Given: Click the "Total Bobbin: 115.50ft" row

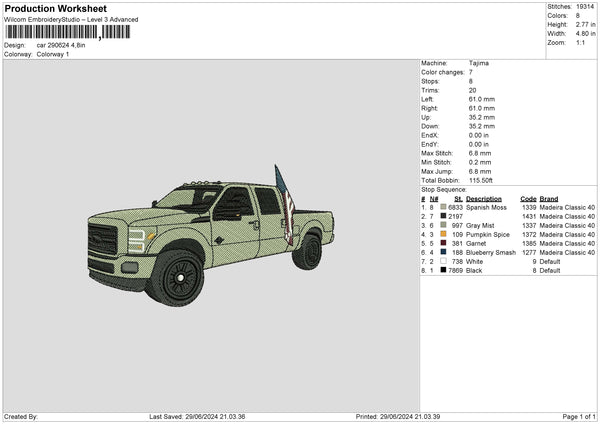Looking at the screenshot, I should click(x=457, y=181).
